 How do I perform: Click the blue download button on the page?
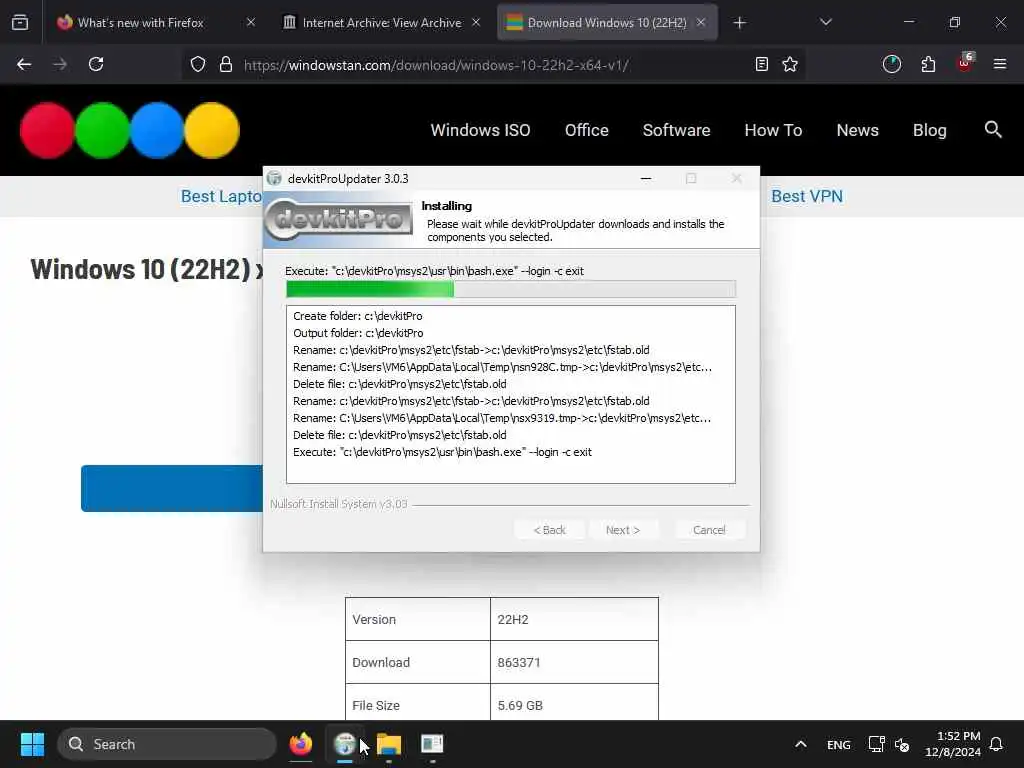click(x=172, y=488)
